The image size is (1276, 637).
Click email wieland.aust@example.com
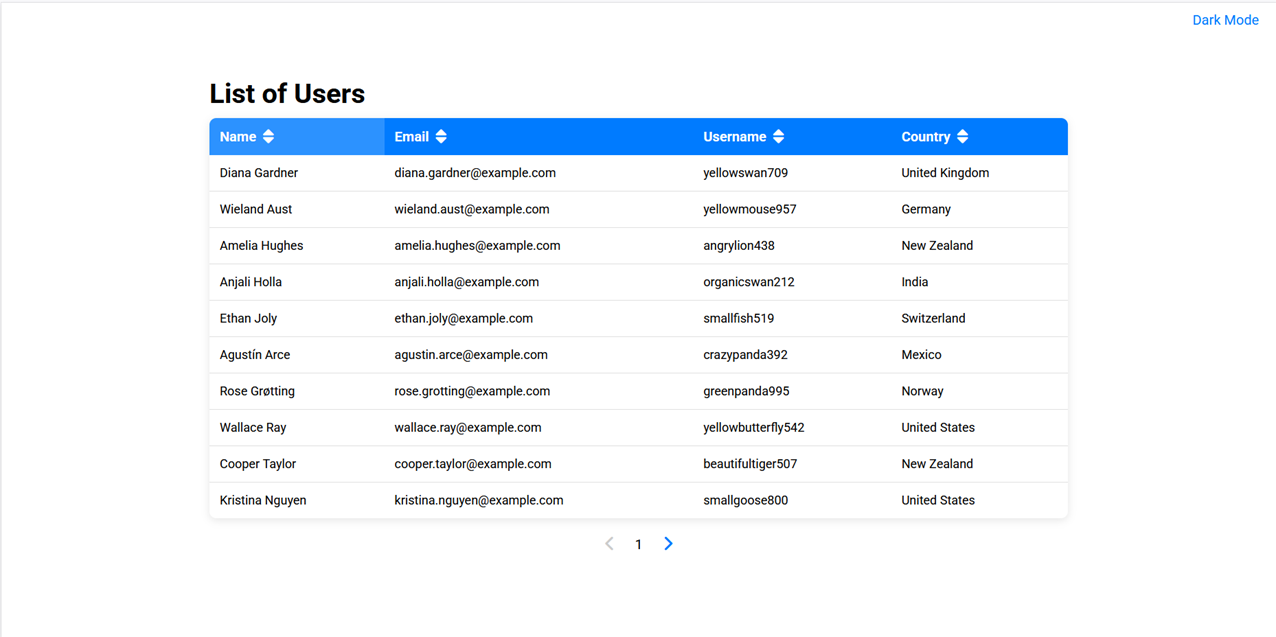click(x=472, y=209)
